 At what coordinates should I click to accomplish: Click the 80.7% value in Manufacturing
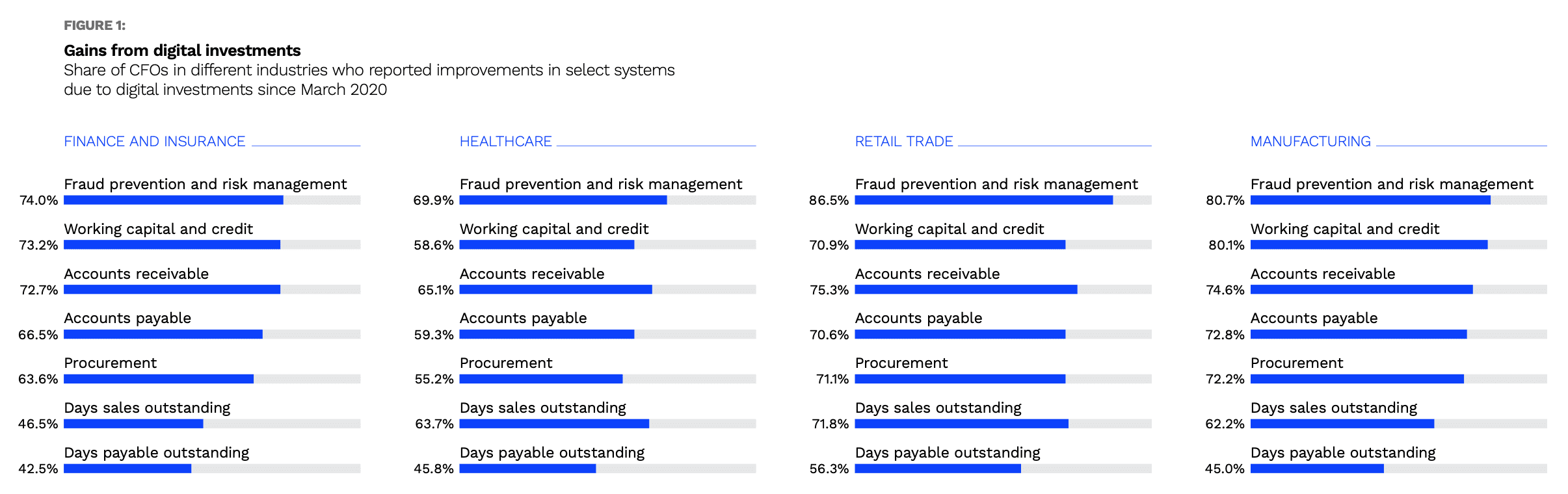[1225, 200]
